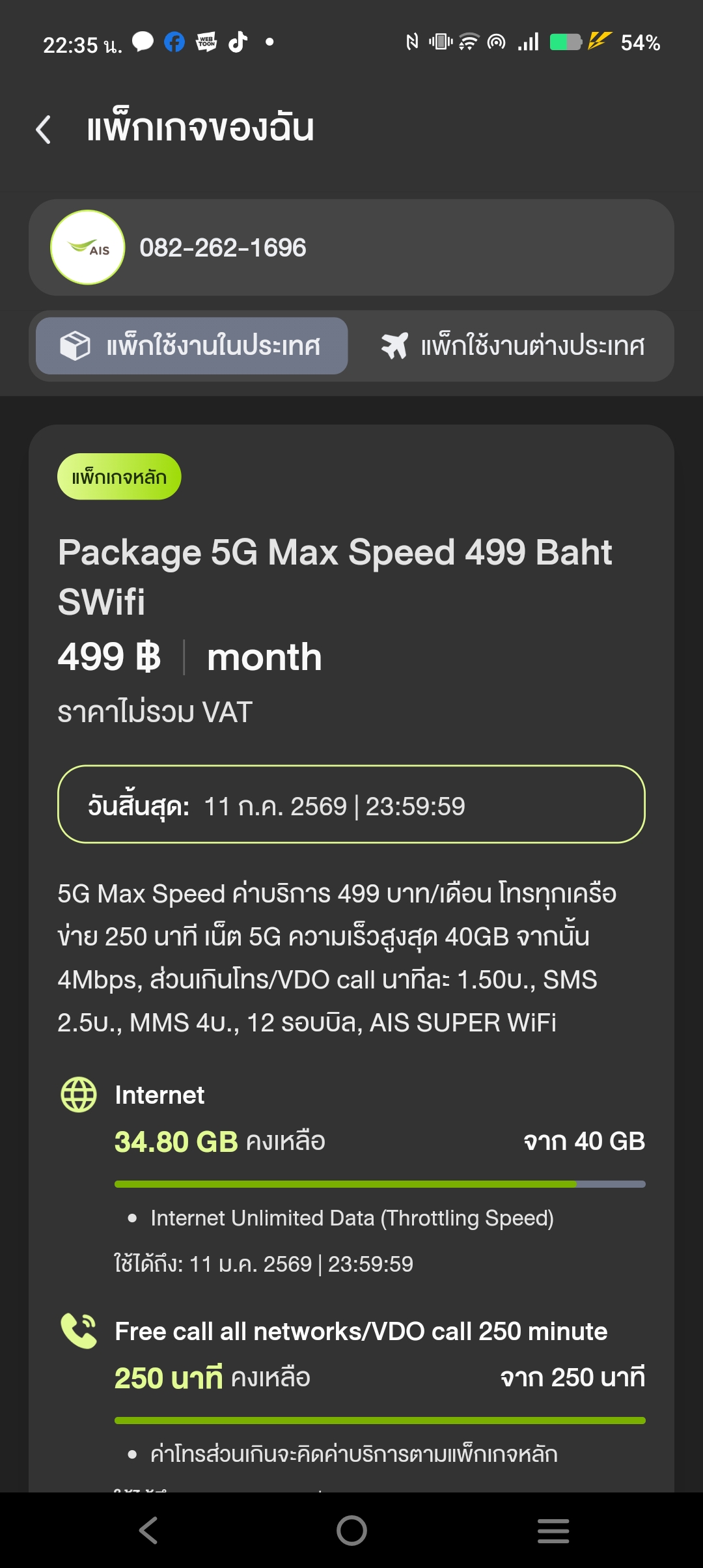Tap the airplane icon for roaming packages
The width and height of the screenshot is (703, 1568).
pos(394,346)
